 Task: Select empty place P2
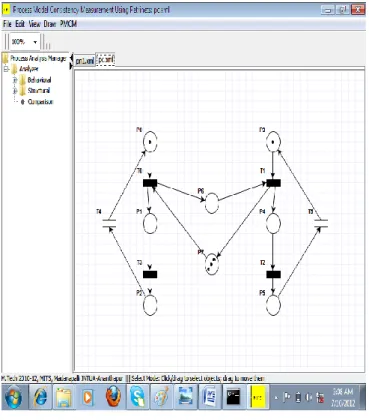150,305
